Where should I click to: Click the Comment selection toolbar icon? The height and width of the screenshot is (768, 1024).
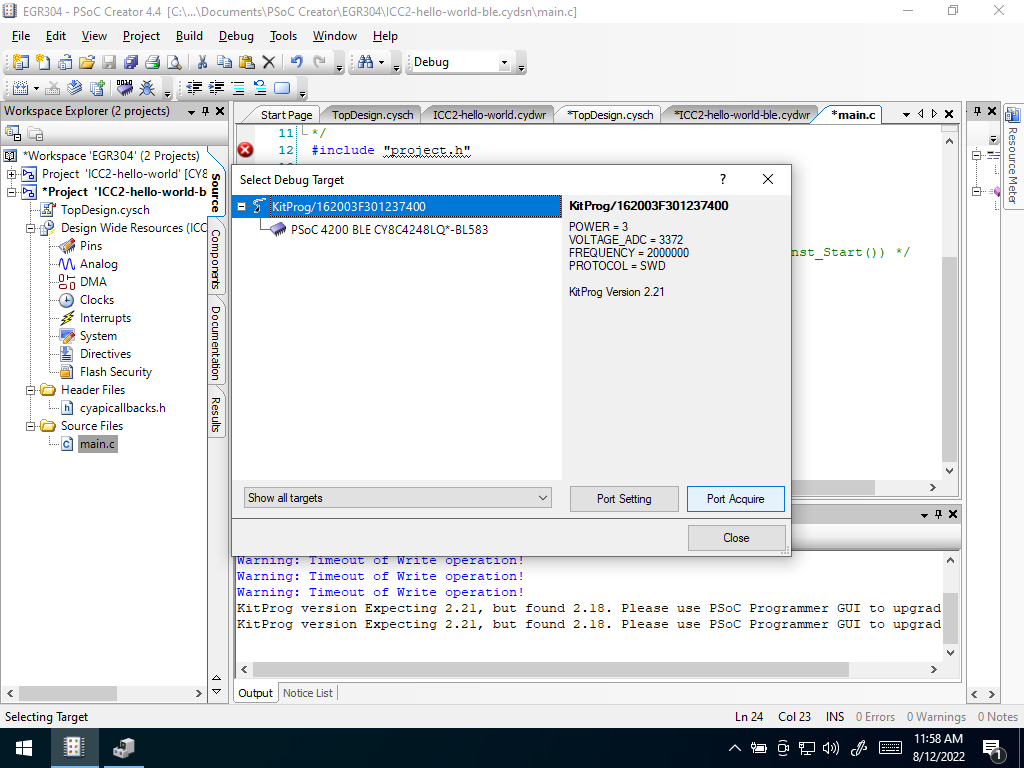click(238, 88)
